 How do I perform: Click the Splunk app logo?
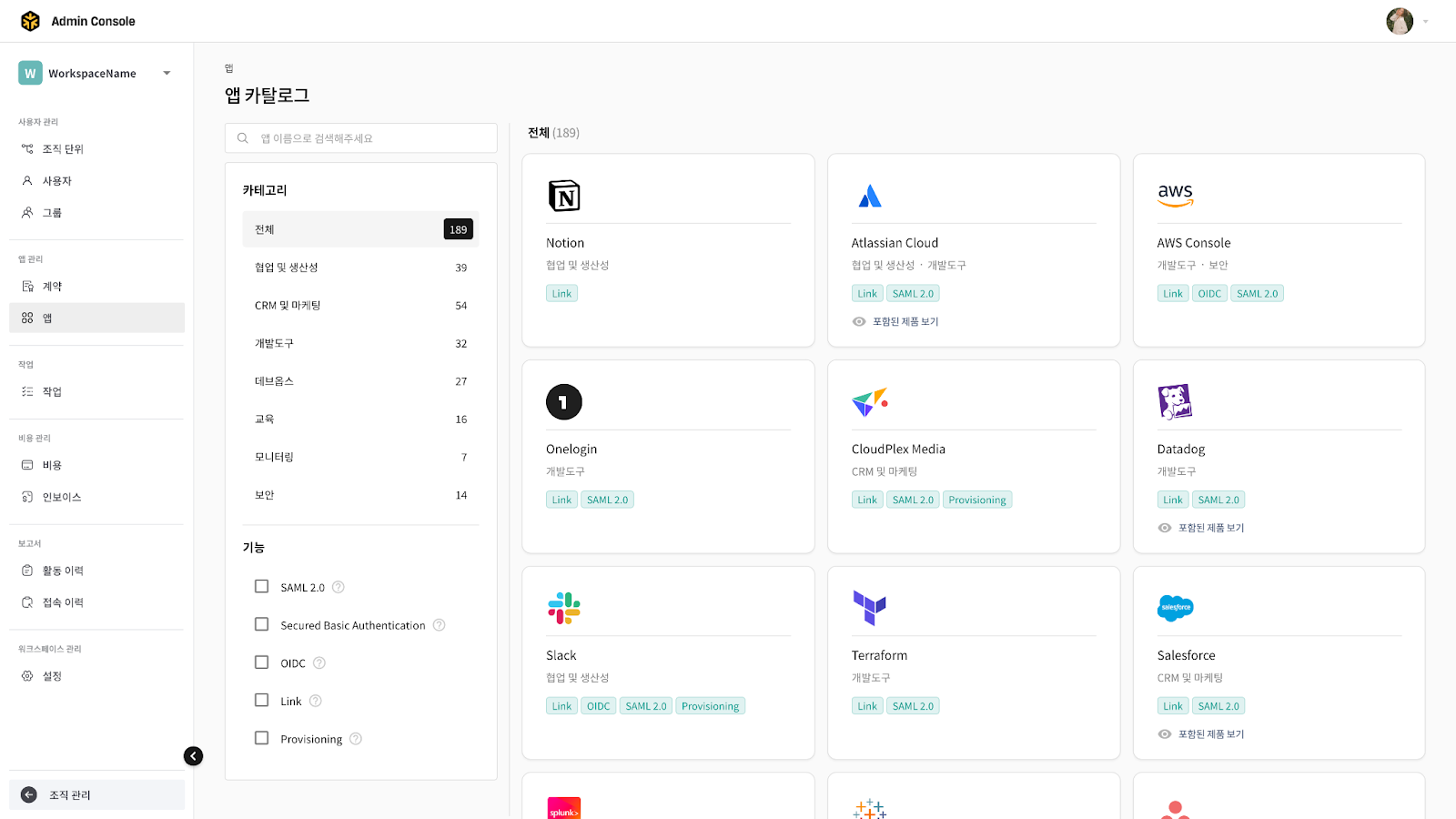point(564,809)
